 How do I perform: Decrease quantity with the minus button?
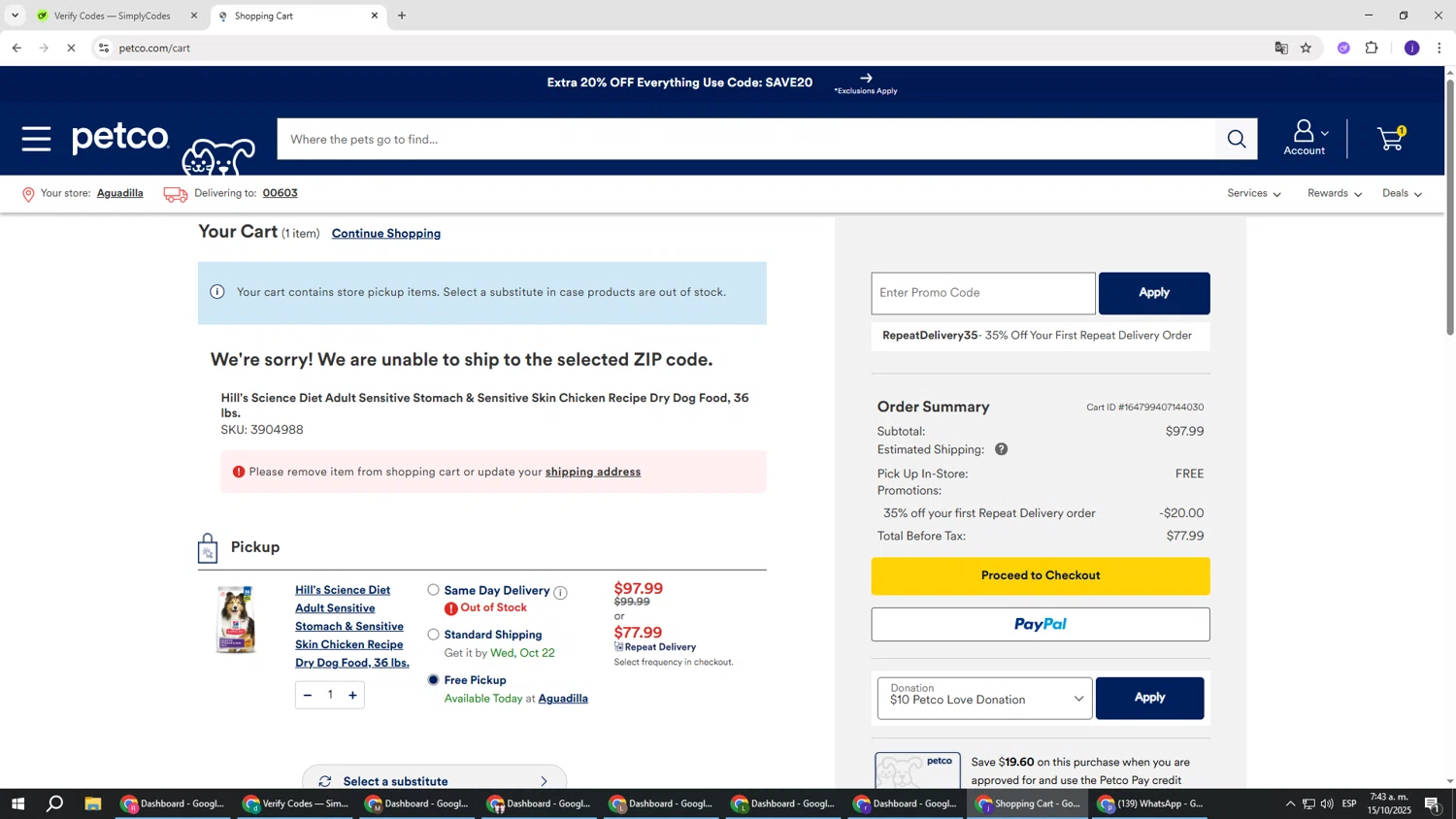pos(308,695)
